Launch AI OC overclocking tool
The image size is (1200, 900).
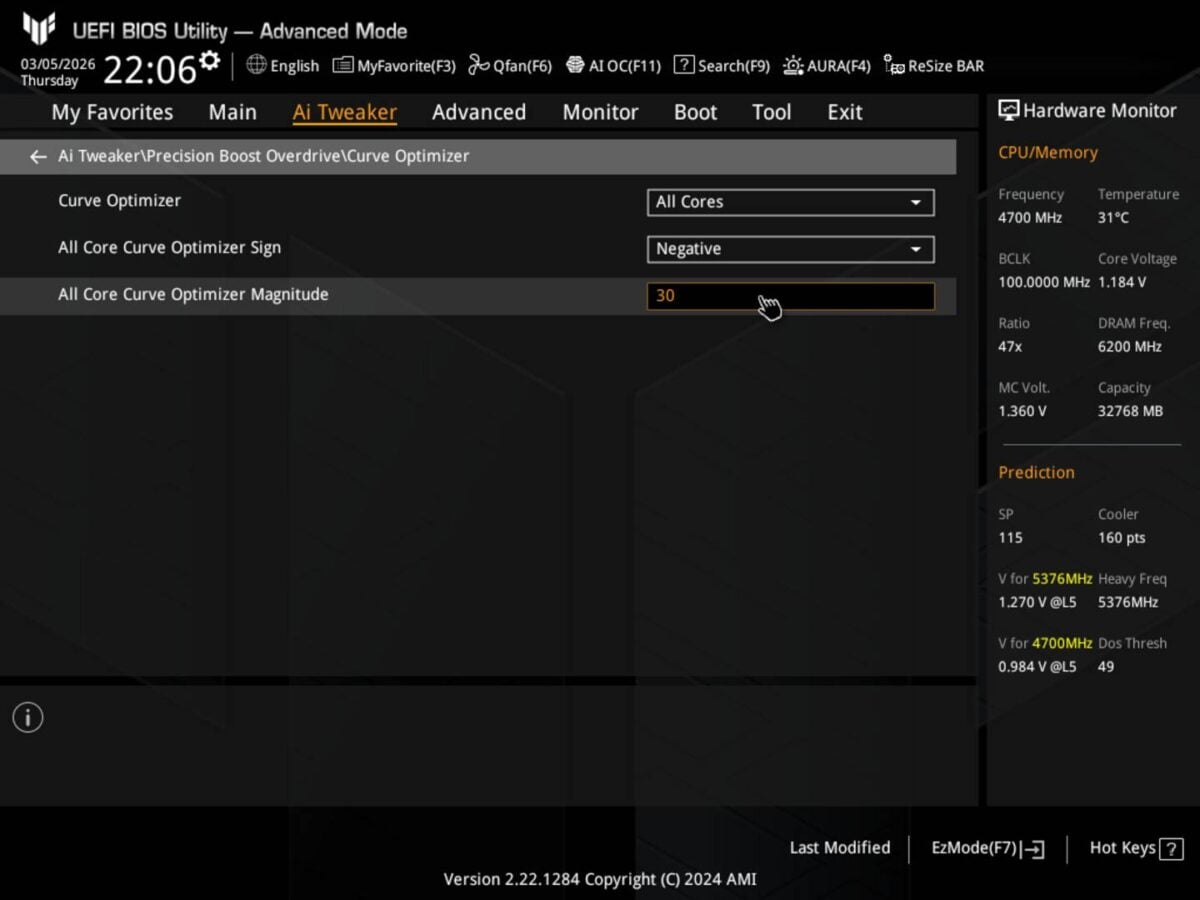coord(613,65)
